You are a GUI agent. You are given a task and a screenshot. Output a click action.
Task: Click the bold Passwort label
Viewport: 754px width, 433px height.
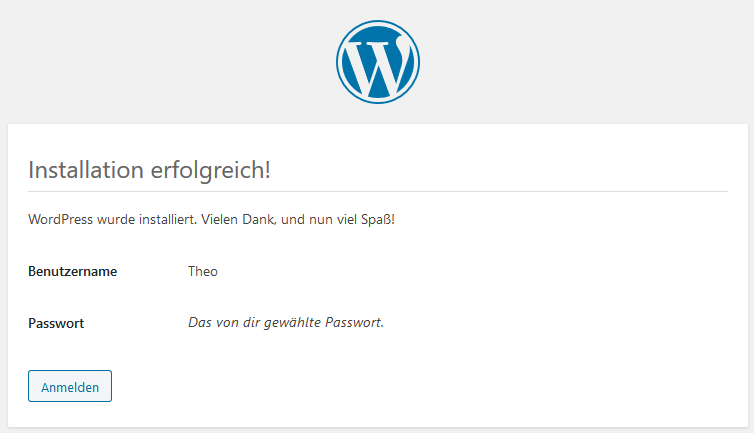(x=56, y=323)
